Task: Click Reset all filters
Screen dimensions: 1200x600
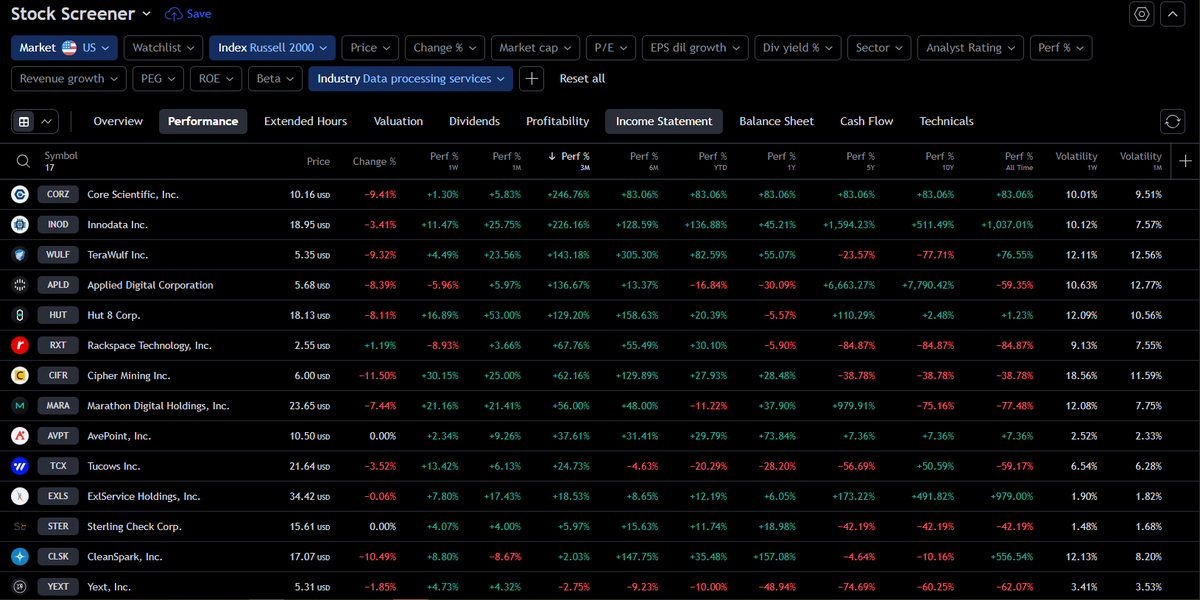Action: click(x=582, y=78)
